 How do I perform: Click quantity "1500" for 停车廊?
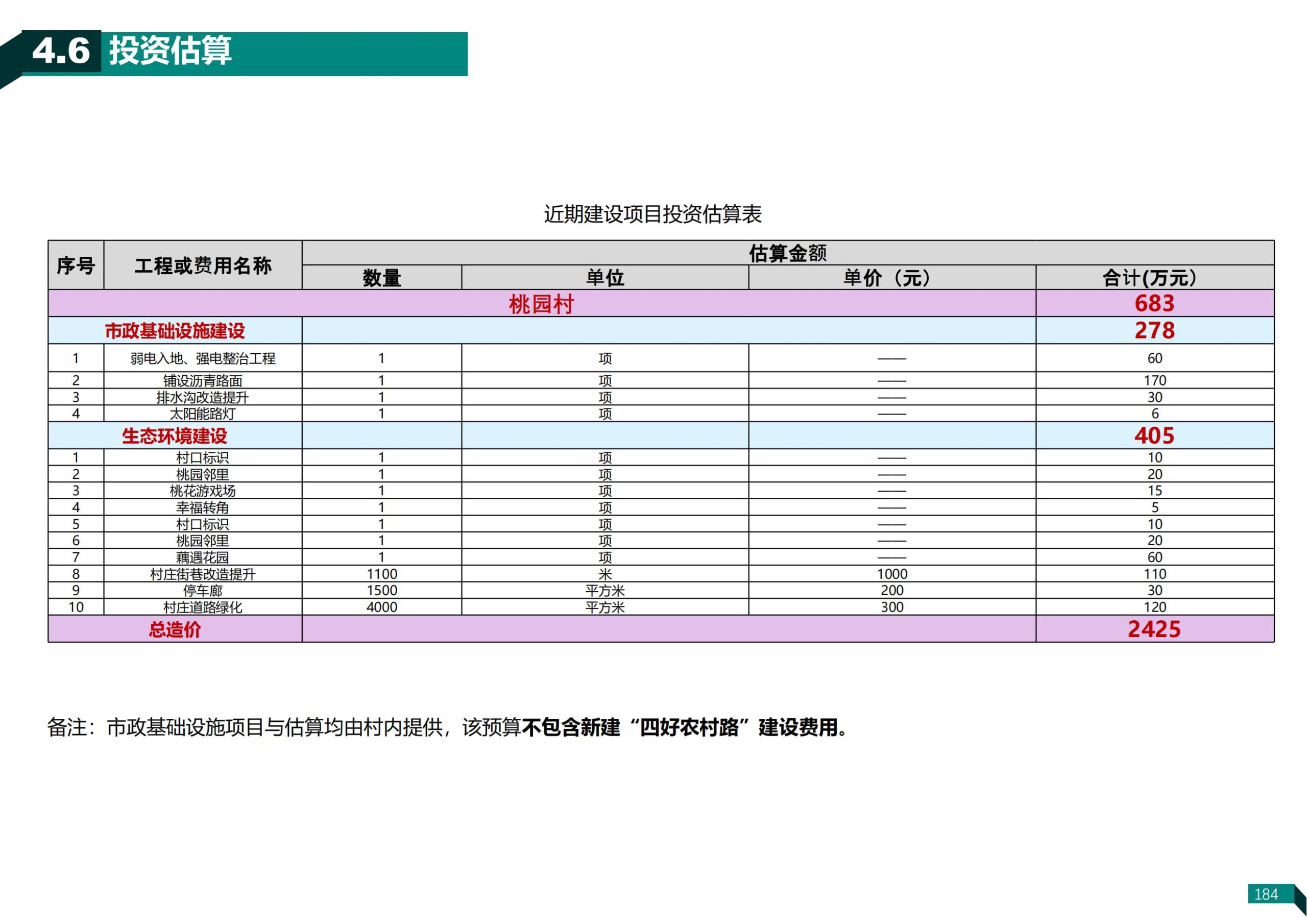[x=382, y=591]
